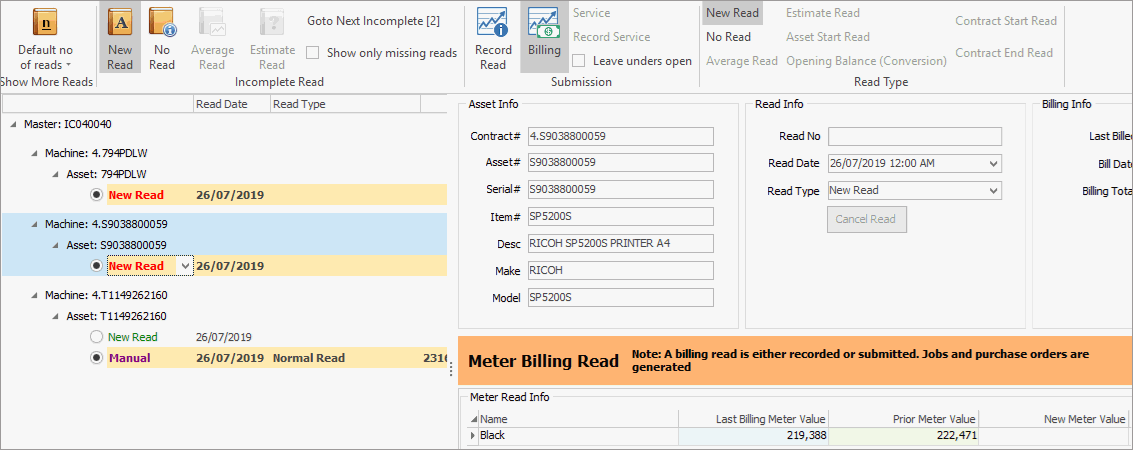Screen dimensions: 1133x450
Task: Expand the Black meter row arrow
Action: [x=474, y=436]
